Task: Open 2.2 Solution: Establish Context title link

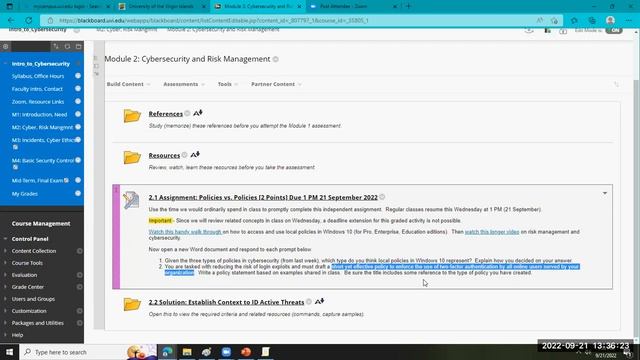Action: [x=226, y=302]
